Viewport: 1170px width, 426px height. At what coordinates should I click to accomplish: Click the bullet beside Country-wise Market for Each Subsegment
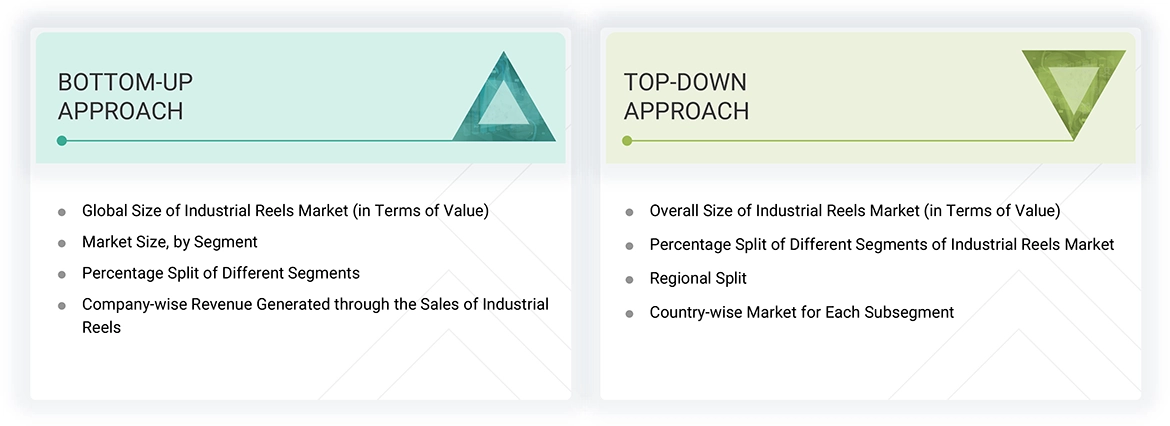coord(629,313)
